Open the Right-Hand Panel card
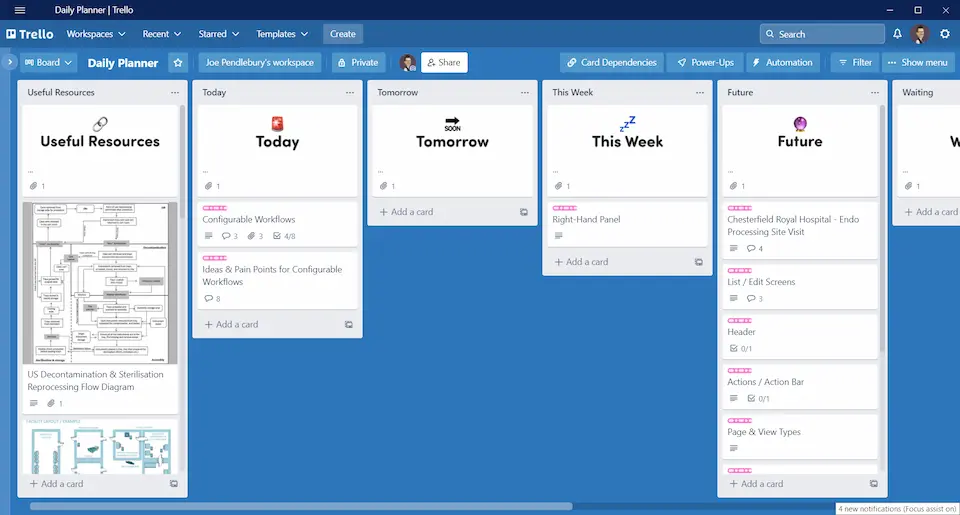 [x=627, y=224]
